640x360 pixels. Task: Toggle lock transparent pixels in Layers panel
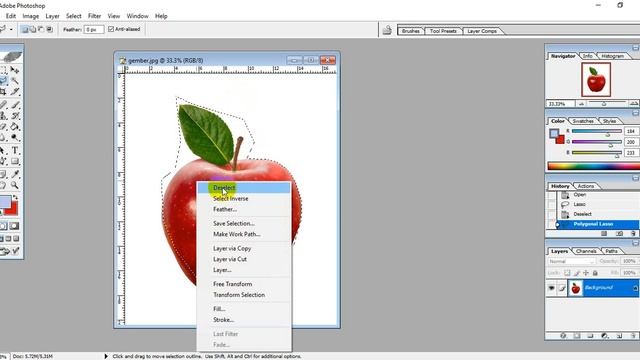[567, 273]
